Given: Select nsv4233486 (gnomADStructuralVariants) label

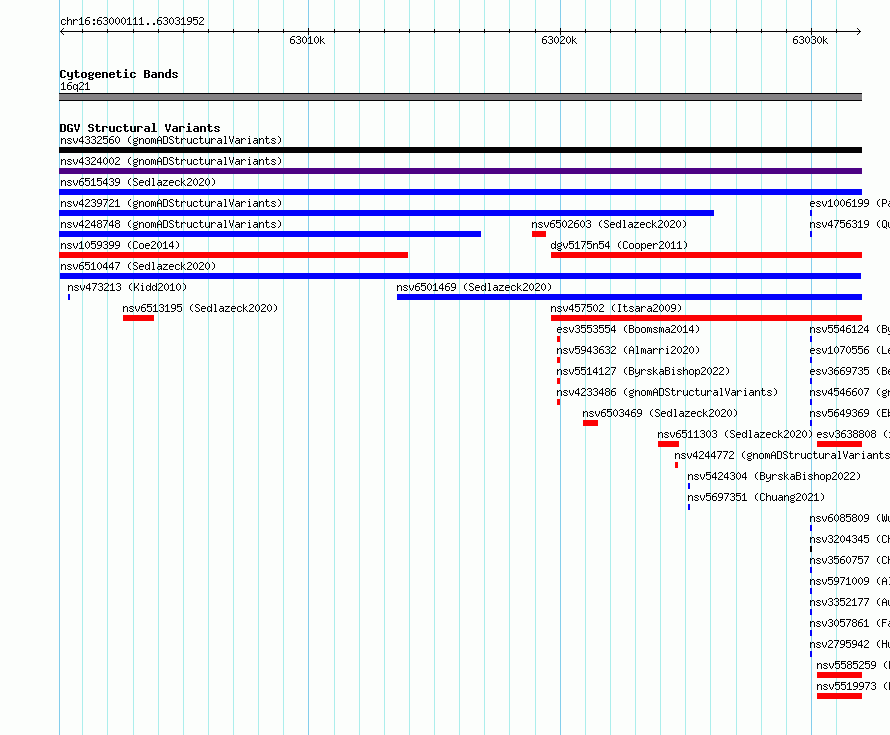Looking at the screenshot, I should coord(667,392).
